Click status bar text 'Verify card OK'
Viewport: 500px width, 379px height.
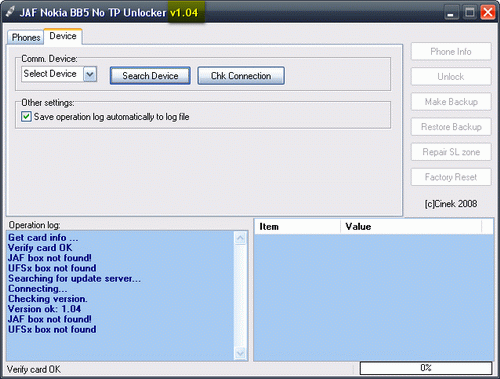34,369
